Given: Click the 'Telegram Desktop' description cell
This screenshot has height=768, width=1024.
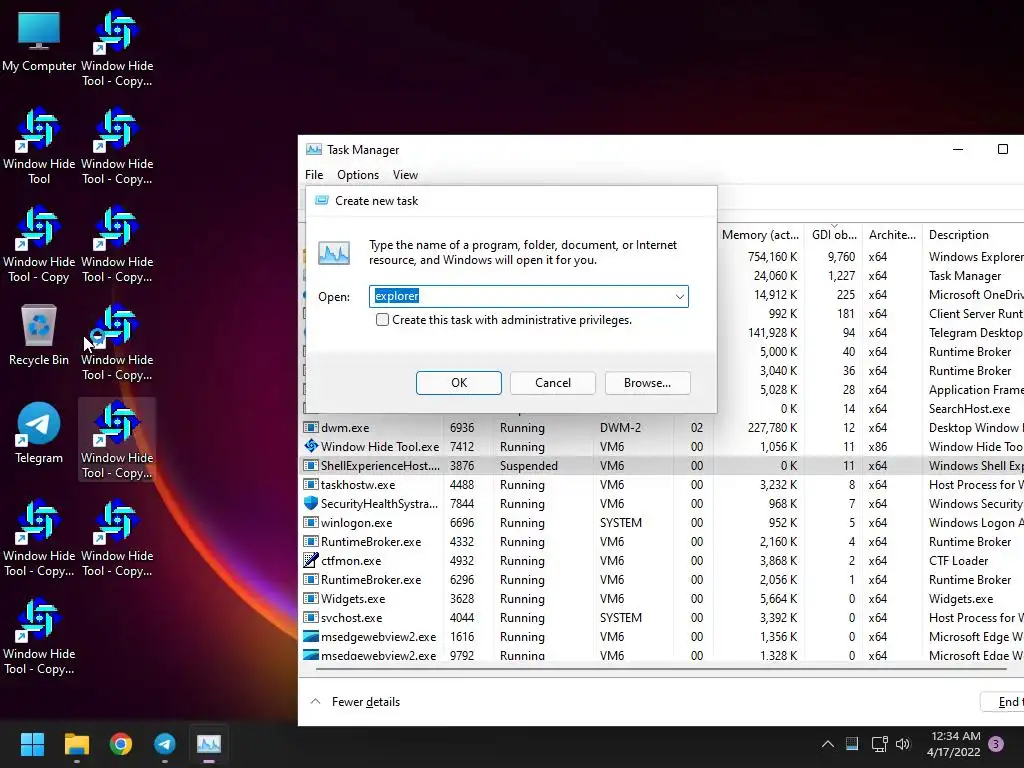Looking at the screenshot, I should click(x=976, y=332).
